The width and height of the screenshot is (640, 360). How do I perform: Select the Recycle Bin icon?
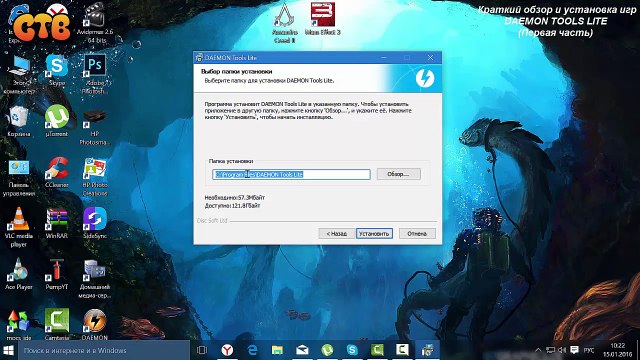pyautogui.click(x=18, y=121)
